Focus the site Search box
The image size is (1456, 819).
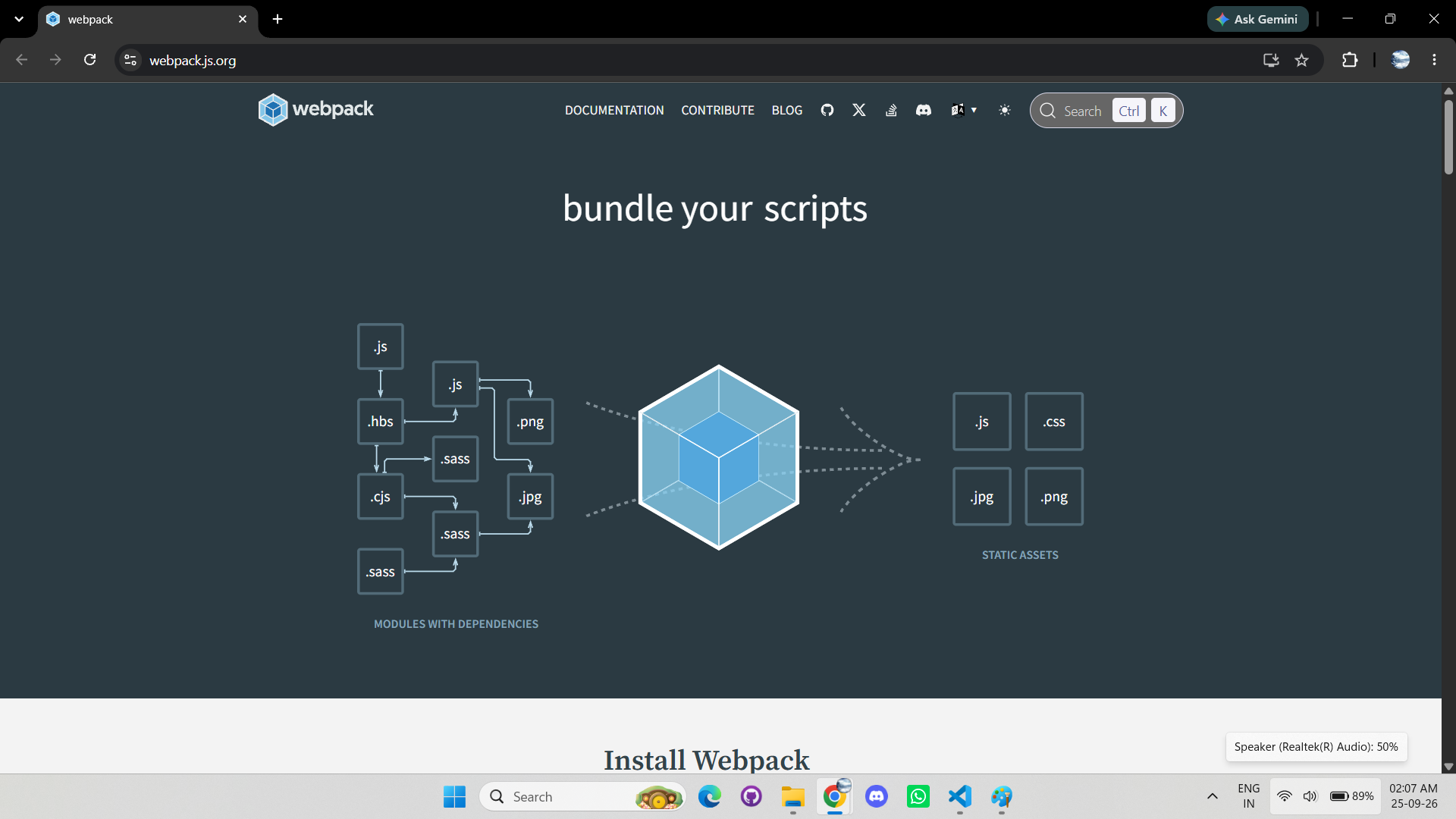(1106, 111)
